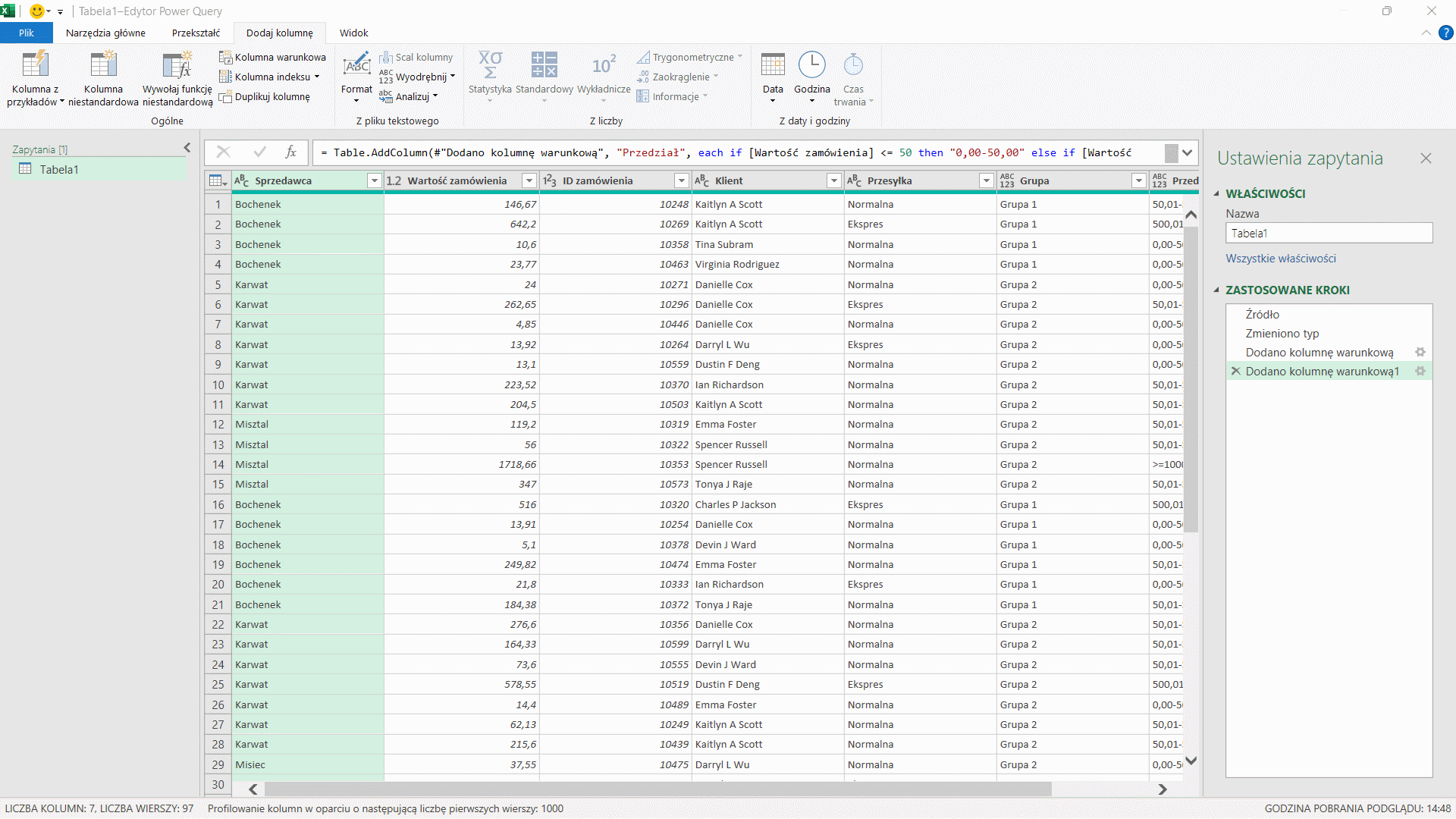Toggle Dodano kolumnę warunkową1 step
The width and height of the screenshot is (1456, 819).
[1321, 371]
